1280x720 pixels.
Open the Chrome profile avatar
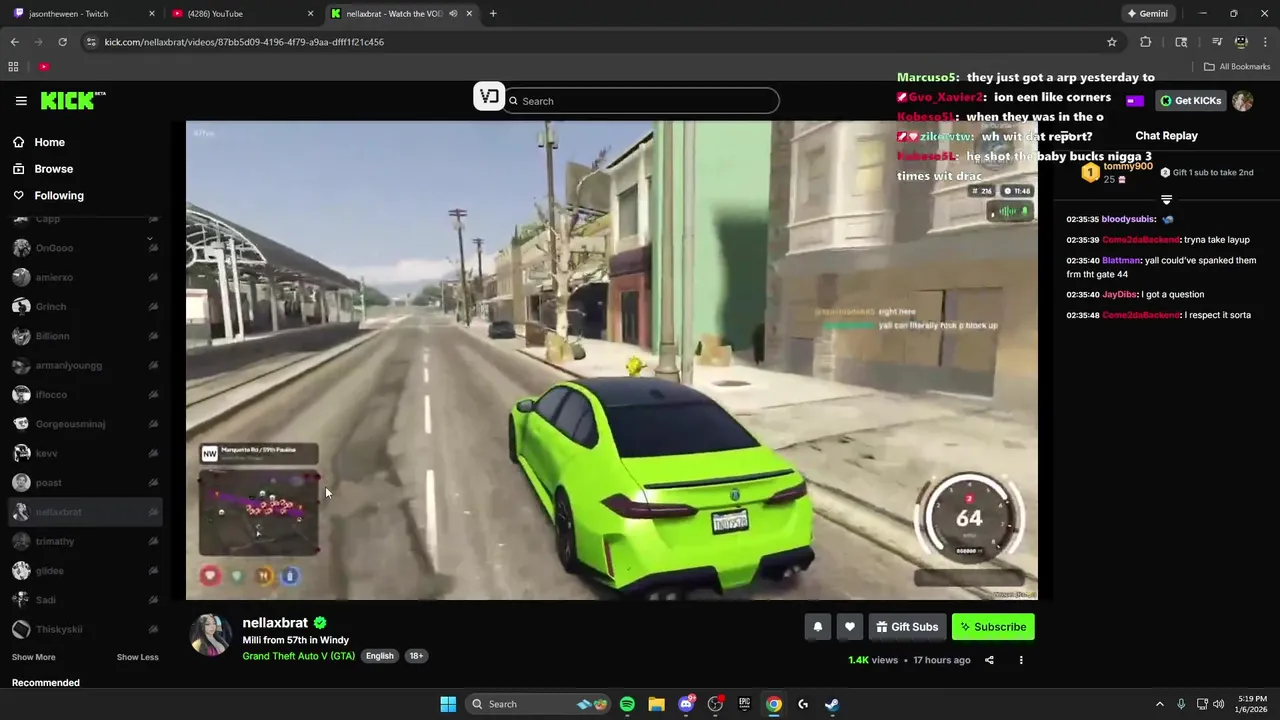pyautogui.click(x=1241, y=42)
